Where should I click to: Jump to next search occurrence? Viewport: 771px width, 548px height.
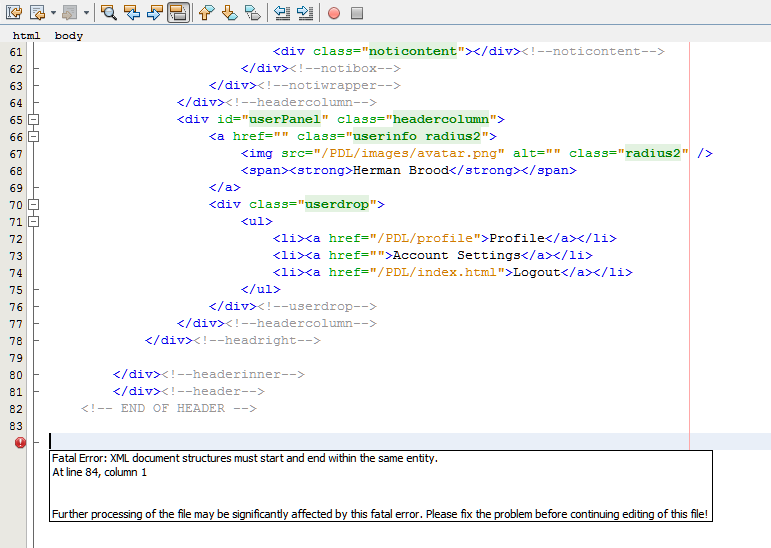pyautogui.click(x=155, y=13)
